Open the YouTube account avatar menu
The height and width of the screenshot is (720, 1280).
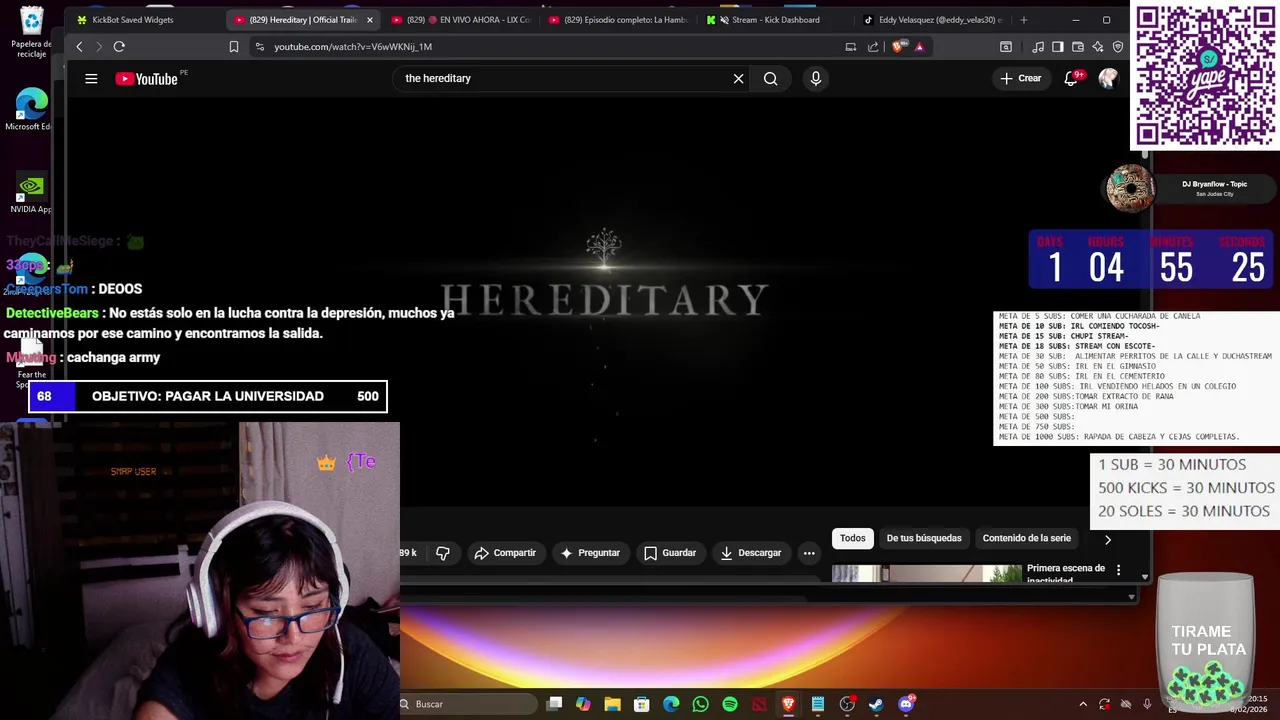[1108, 78]
